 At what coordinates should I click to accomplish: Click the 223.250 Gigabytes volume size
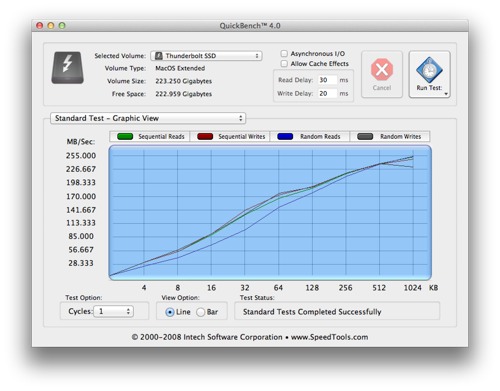[x=183, y=81]
